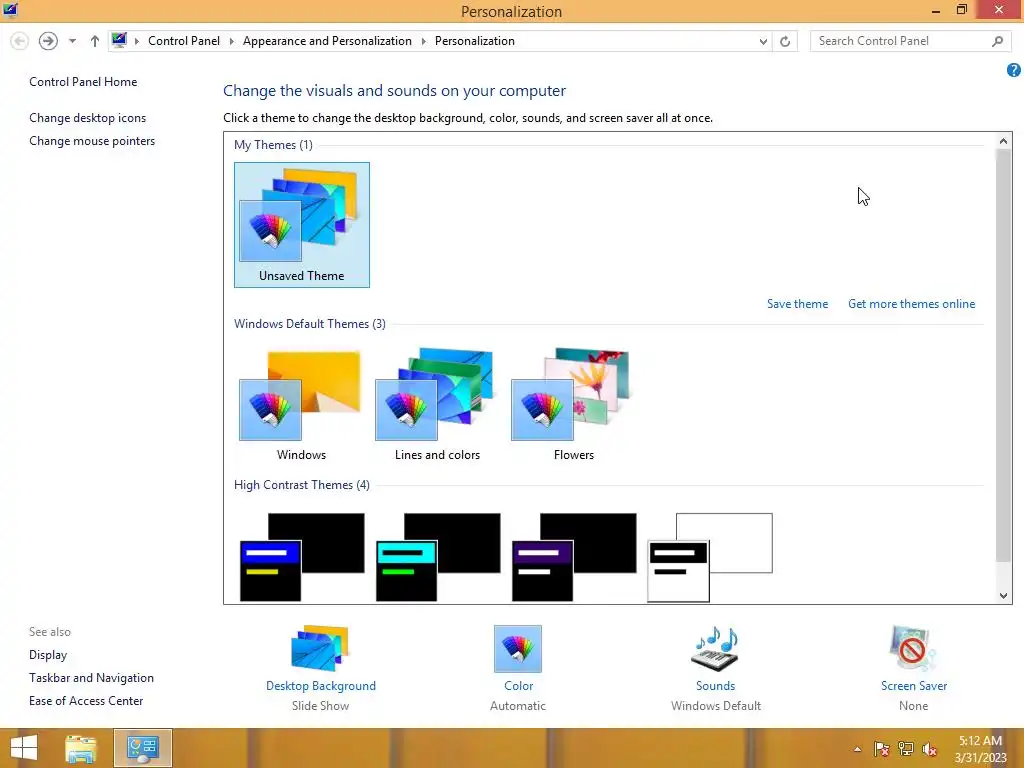Click the taskbar clock showing 5:12 AM
Image resolution: width=1024 pixels, height=768 pixels.
click(x=980, y=749)
